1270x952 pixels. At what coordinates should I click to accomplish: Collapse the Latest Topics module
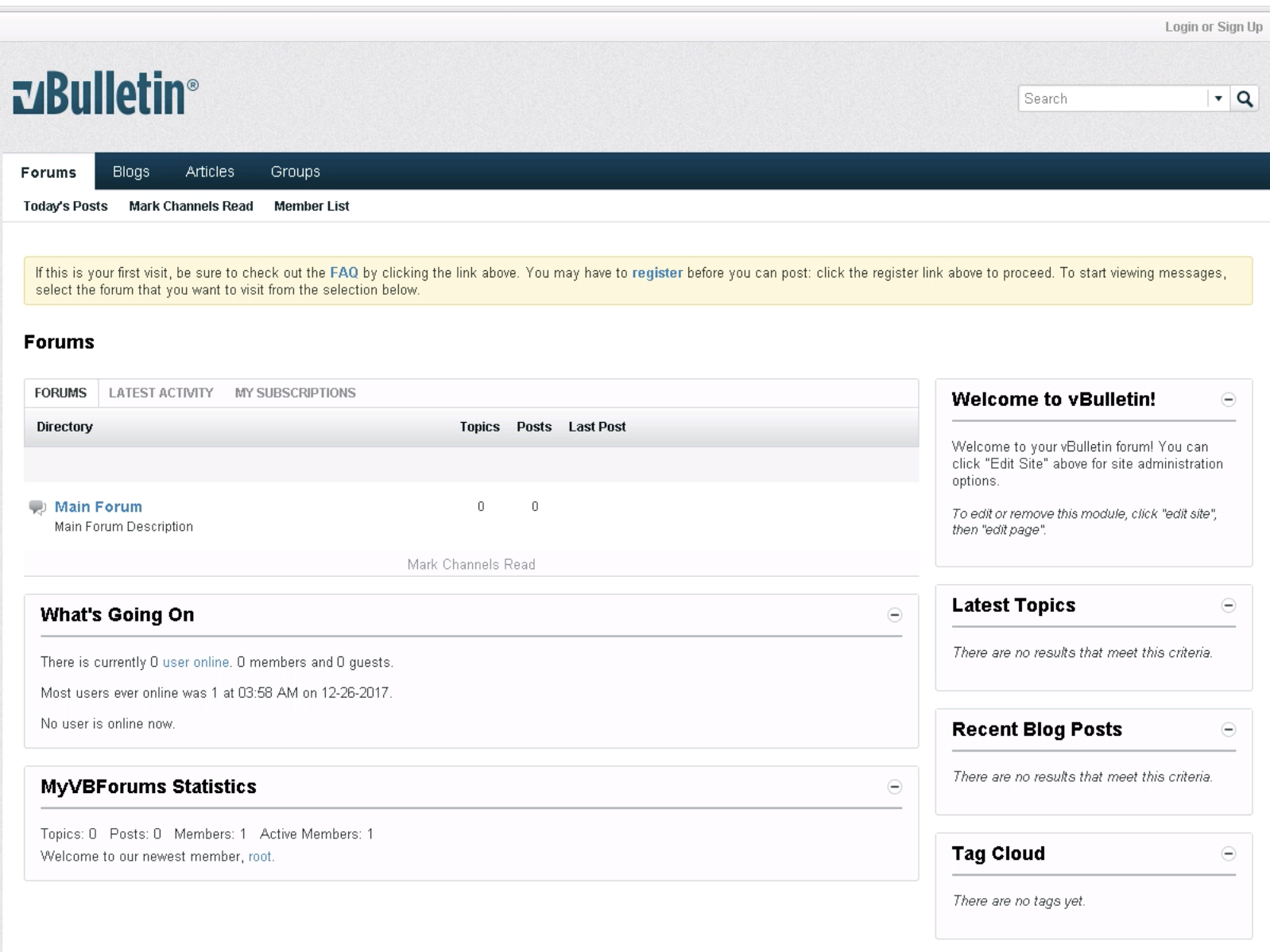coord(1228,606)
